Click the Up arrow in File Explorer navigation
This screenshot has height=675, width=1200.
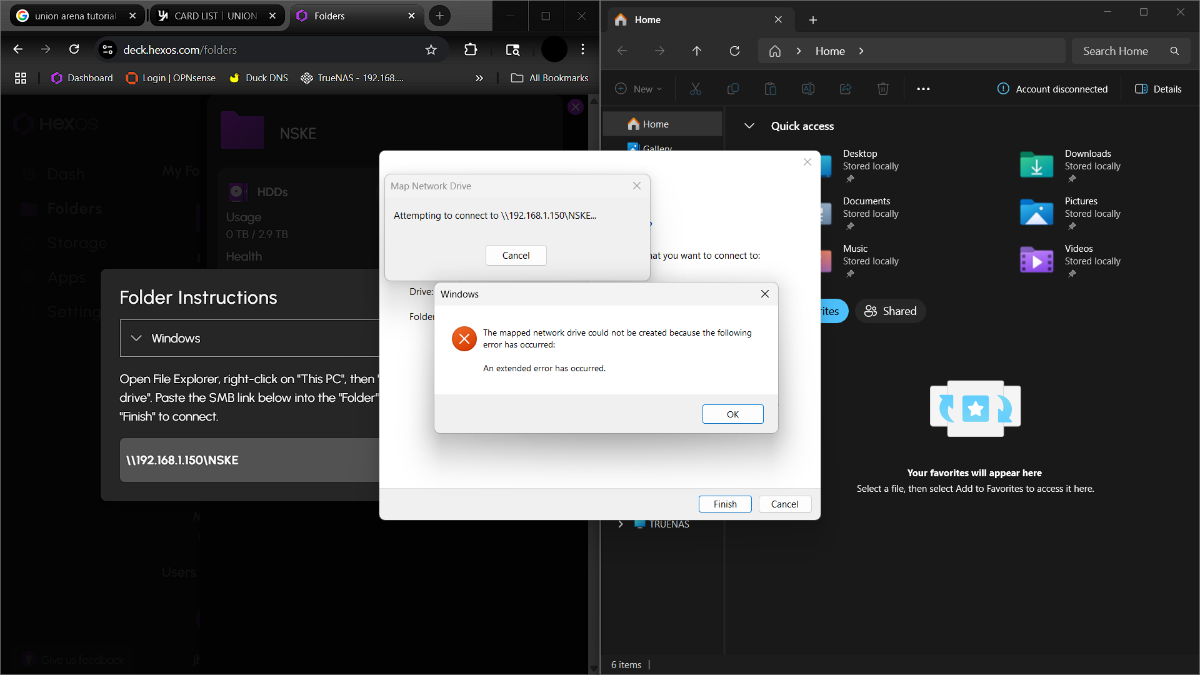pos(697,51)
